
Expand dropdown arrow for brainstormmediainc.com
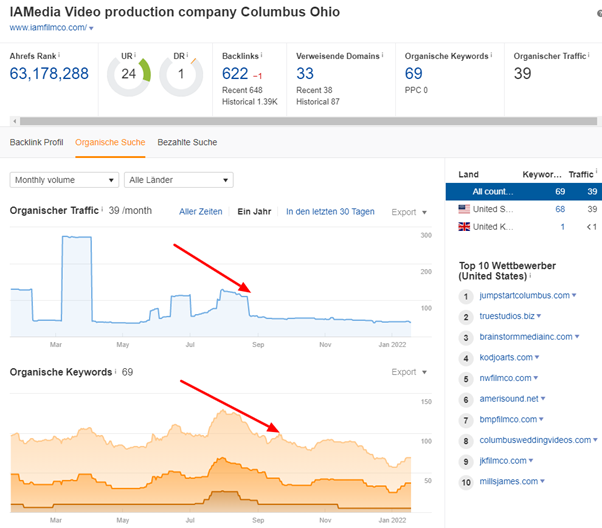click(x=577, y=337)
